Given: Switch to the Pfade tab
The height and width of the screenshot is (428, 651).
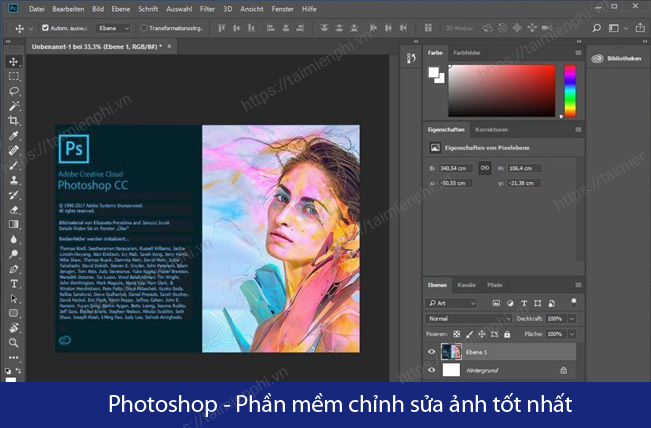Looking at the screenshot, I should point(494,285).
